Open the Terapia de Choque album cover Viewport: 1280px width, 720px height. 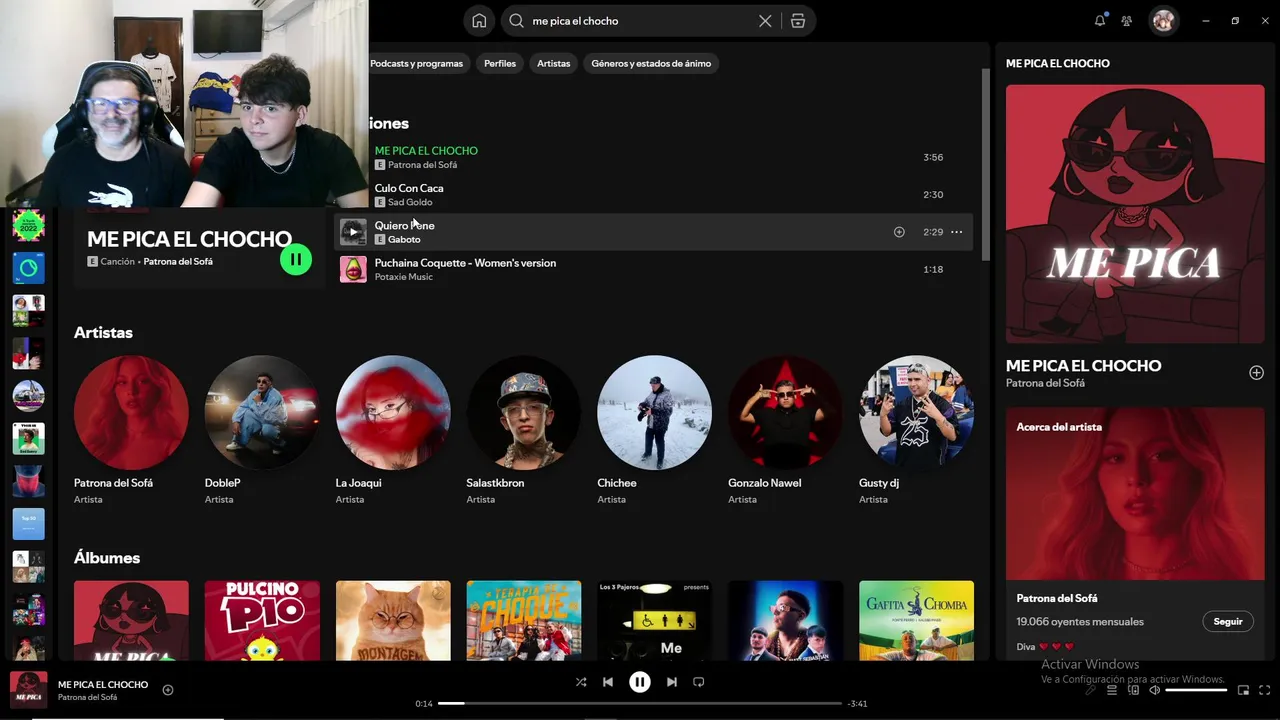tap(524, 621)
